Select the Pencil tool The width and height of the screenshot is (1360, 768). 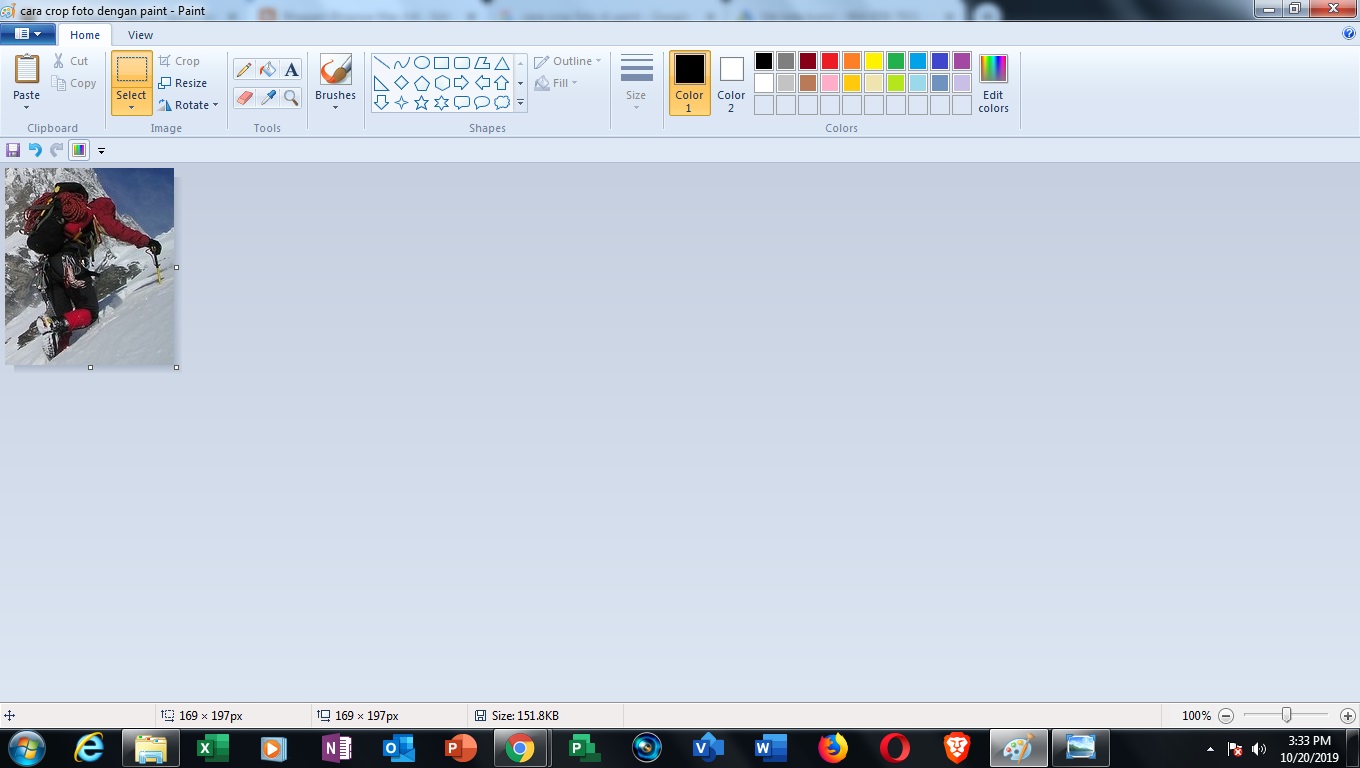244,69
